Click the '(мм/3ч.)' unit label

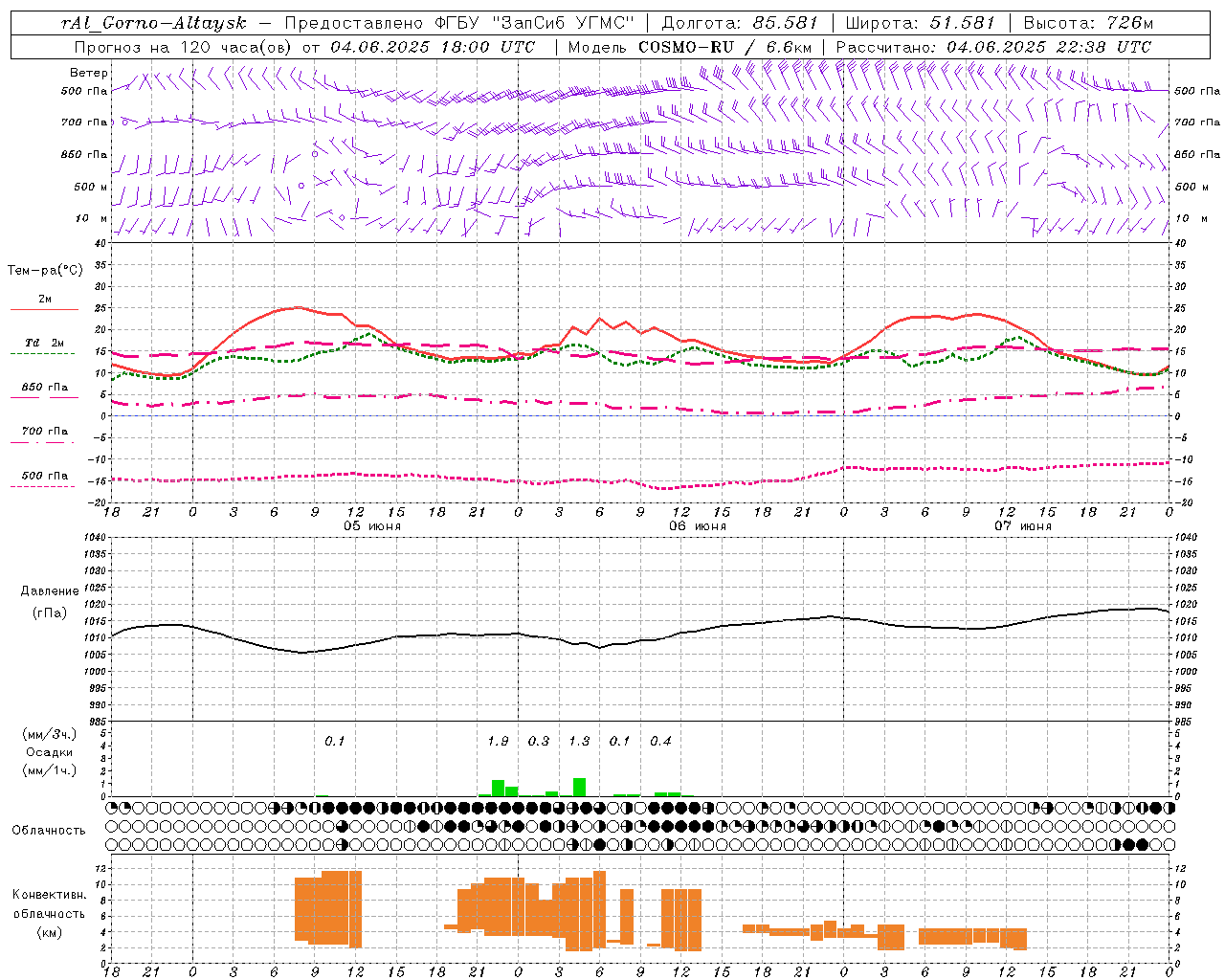pyautogui.click(x=49, y=734)
